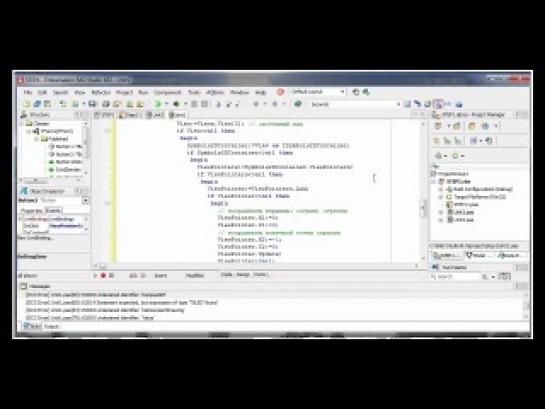Click the red circular icon left of layout combo

click(x=280, y=92)
